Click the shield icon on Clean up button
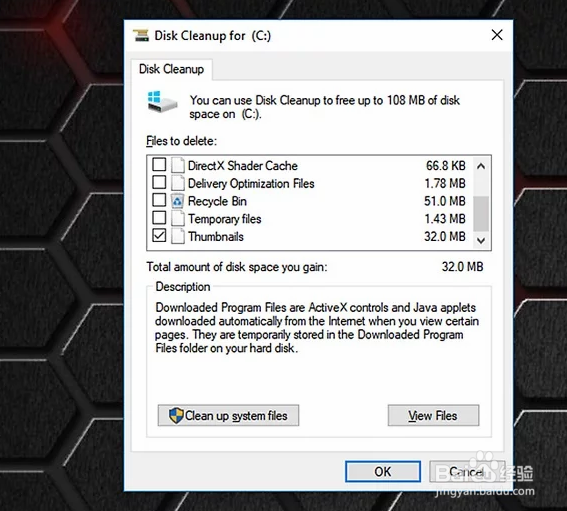Image resolution: width=567 pixels, height=511 pixels. (176, 416)
